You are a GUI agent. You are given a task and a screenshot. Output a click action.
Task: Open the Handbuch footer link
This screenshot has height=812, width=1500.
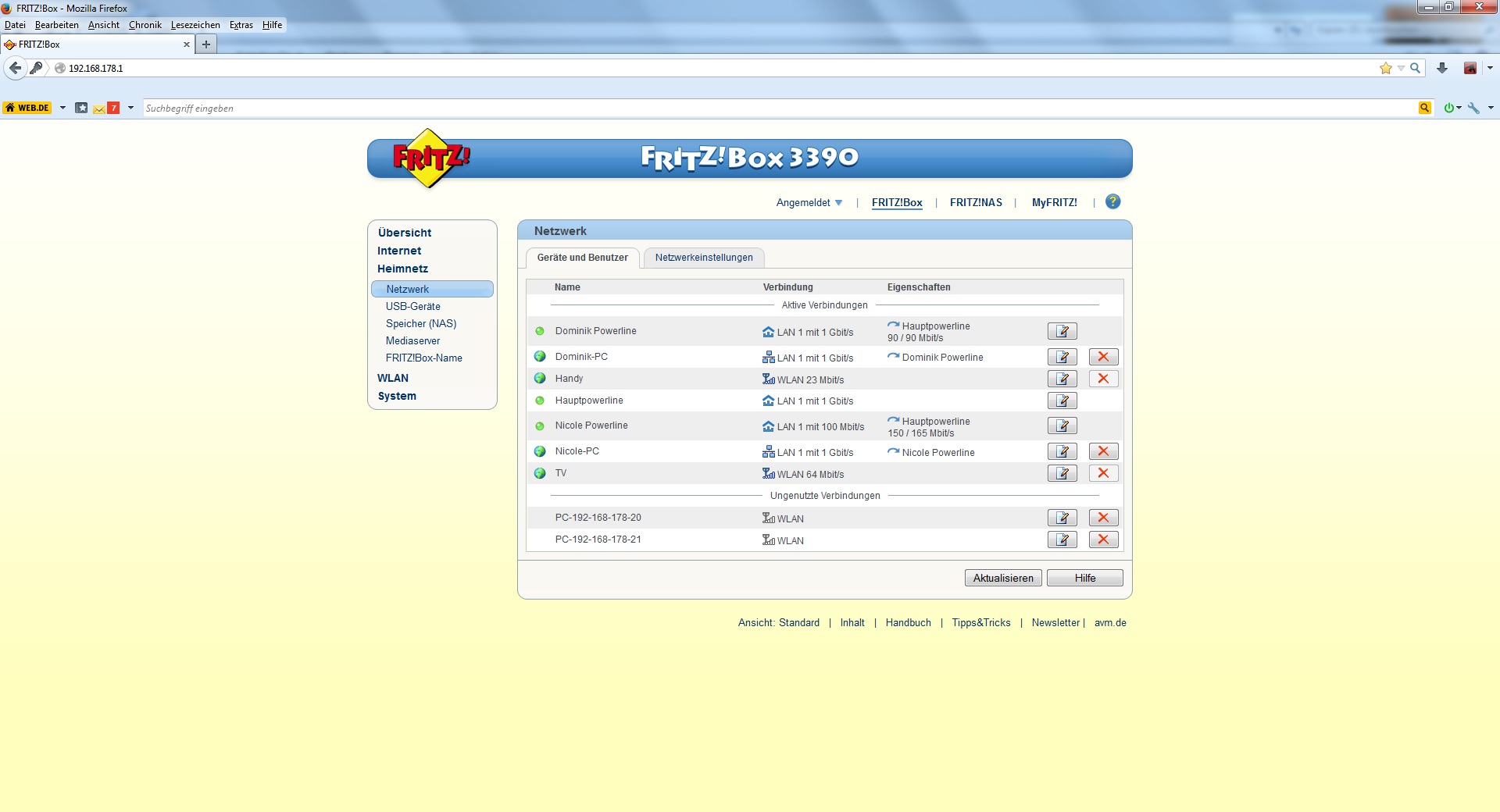pyautogui.click(x=908, y=622)
